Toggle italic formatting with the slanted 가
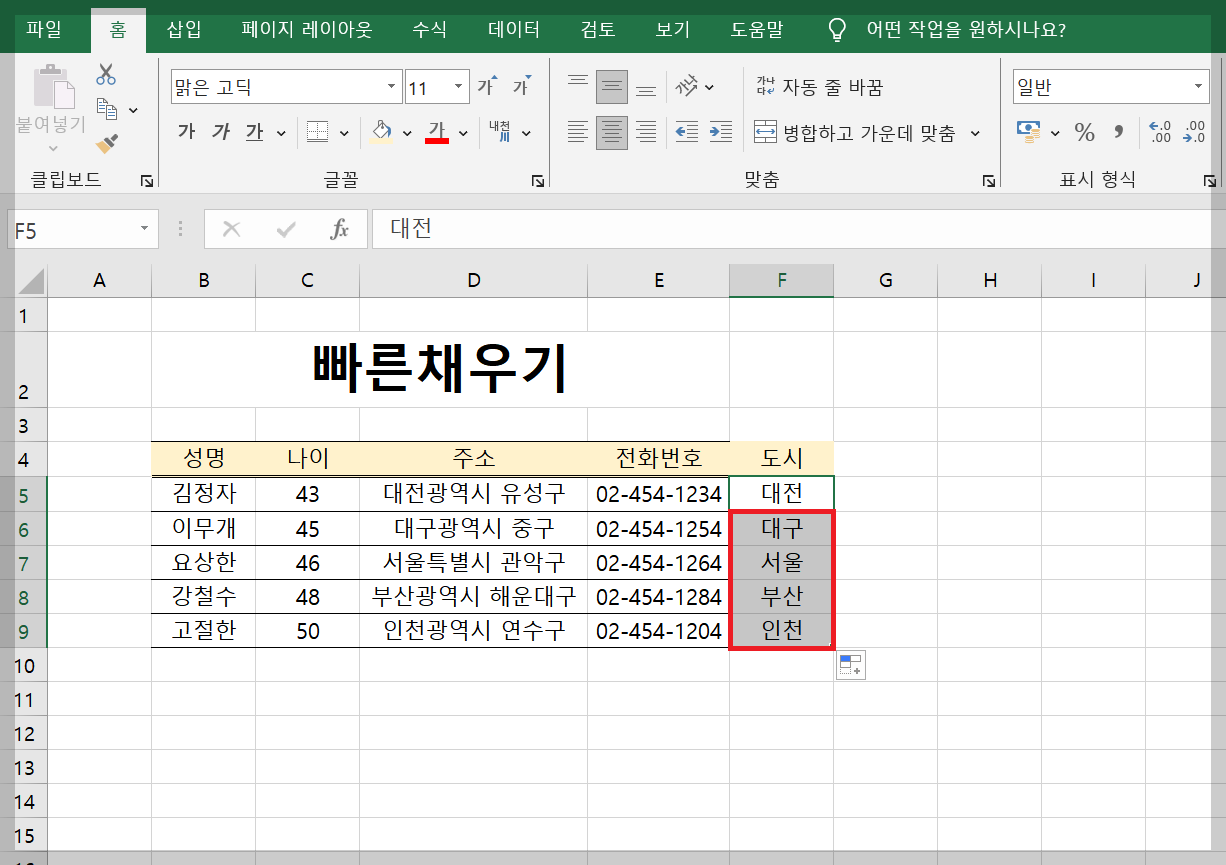This screenshot has height=865, width=1226. click(x=220, y=131)
